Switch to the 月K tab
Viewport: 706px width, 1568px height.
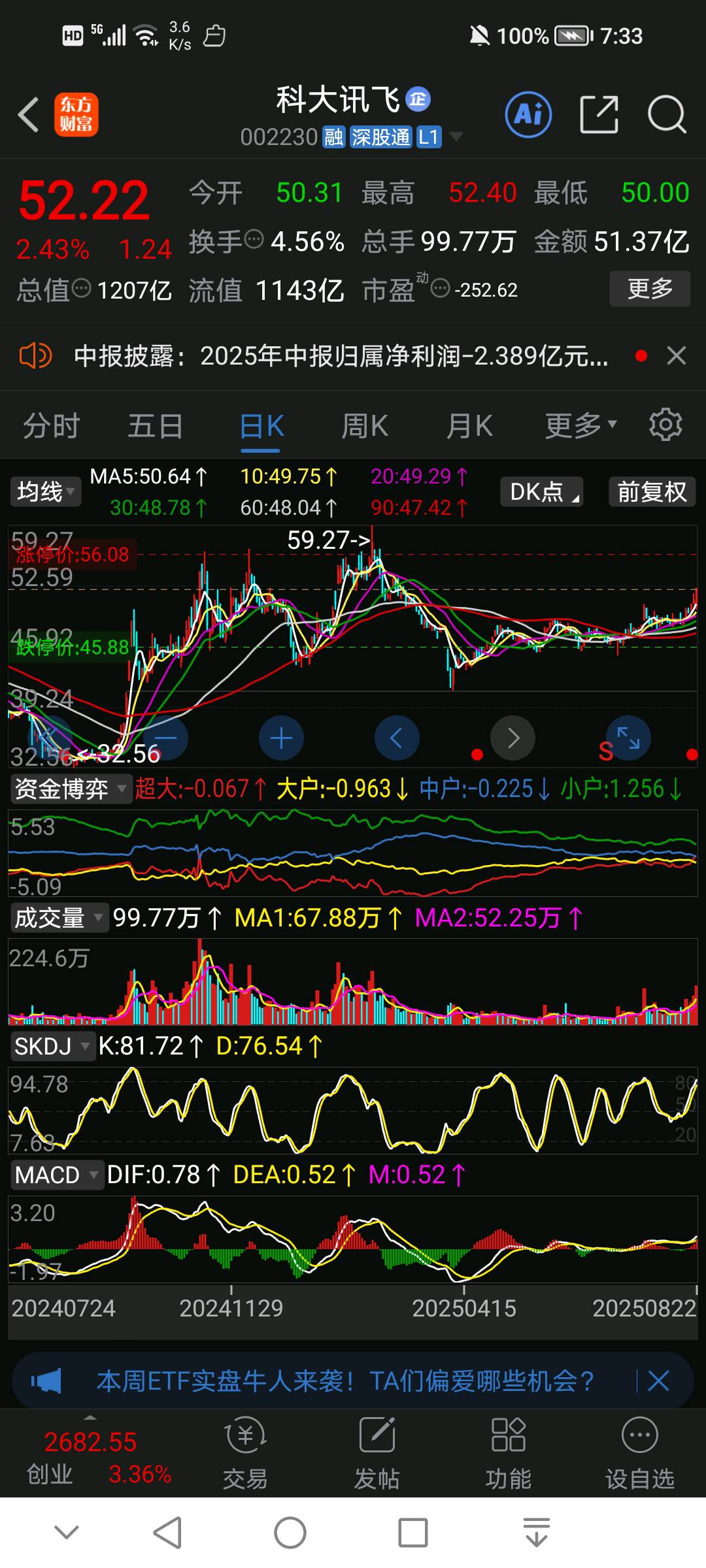[x=469, y=427]
